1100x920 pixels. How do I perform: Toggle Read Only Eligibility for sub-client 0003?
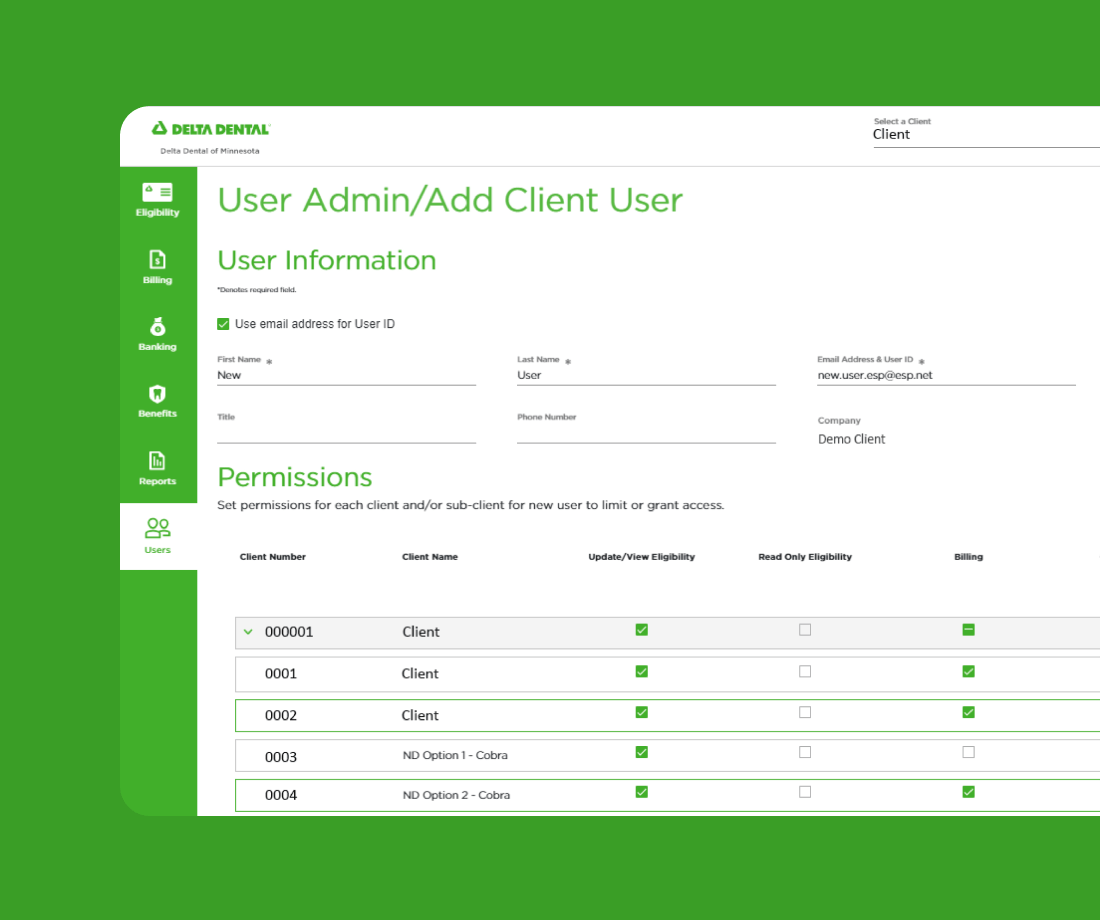pos(805,752)
